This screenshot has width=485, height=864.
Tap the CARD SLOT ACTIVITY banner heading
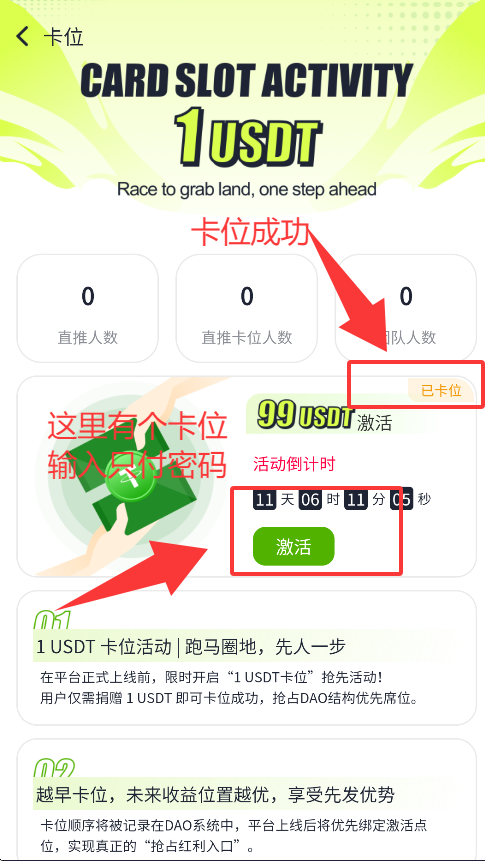coord(246,80)
